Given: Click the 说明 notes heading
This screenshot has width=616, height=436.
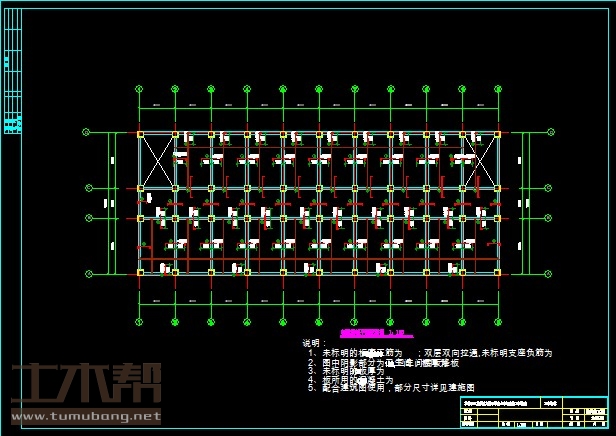Looking at the screenshot, I should [314, 343].
